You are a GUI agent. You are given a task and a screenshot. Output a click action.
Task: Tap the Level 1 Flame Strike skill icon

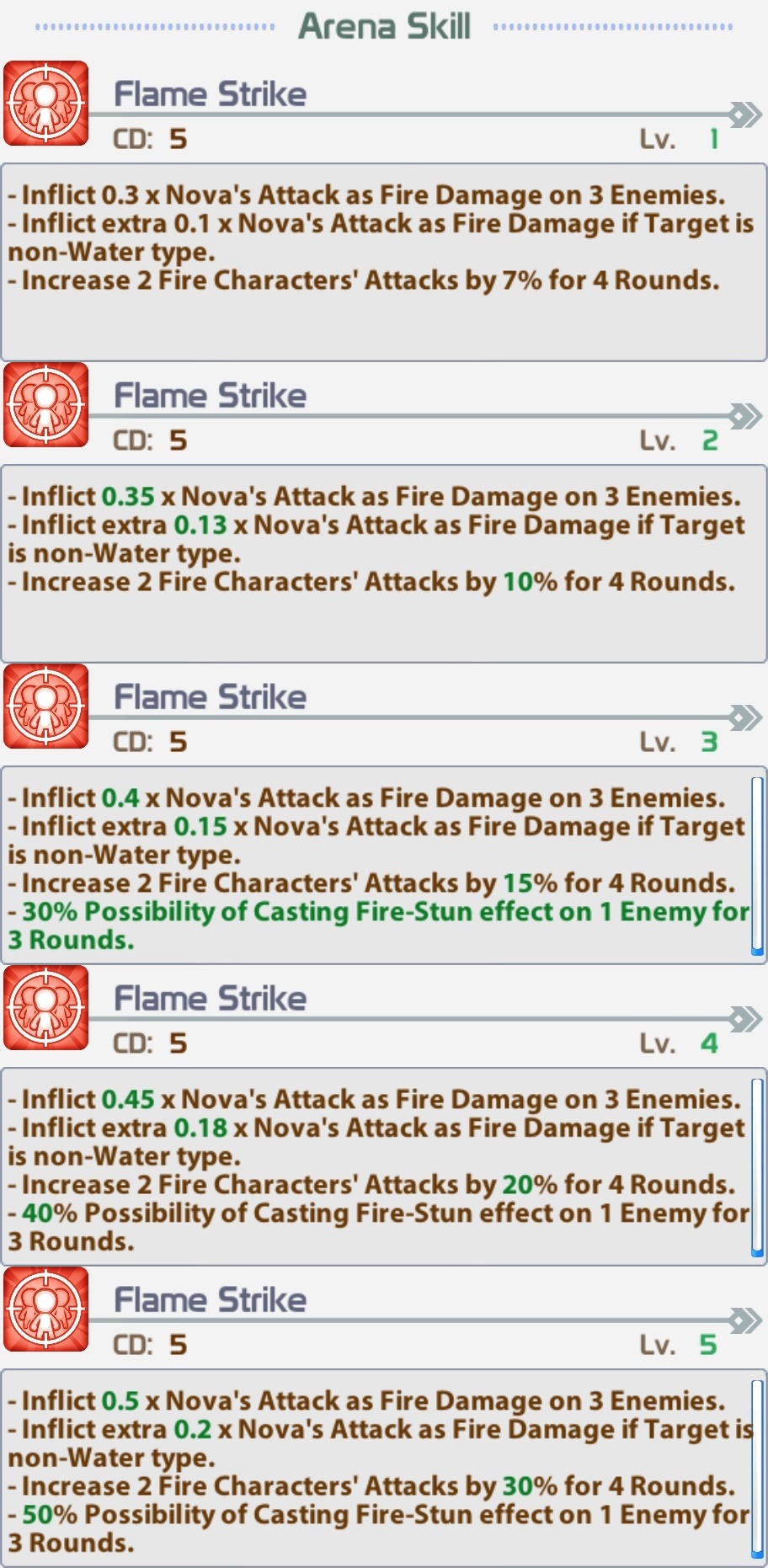(x=46, y=103)
